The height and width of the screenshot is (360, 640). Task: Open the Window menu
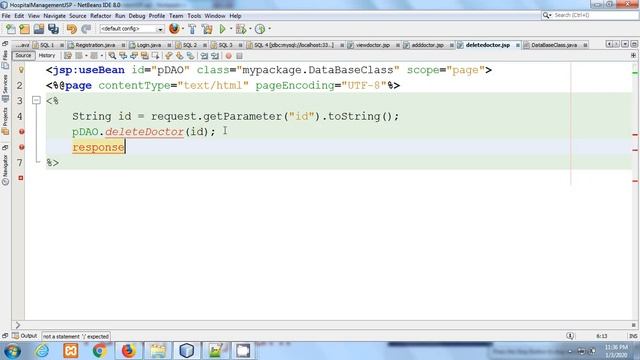tap(215, 16)
